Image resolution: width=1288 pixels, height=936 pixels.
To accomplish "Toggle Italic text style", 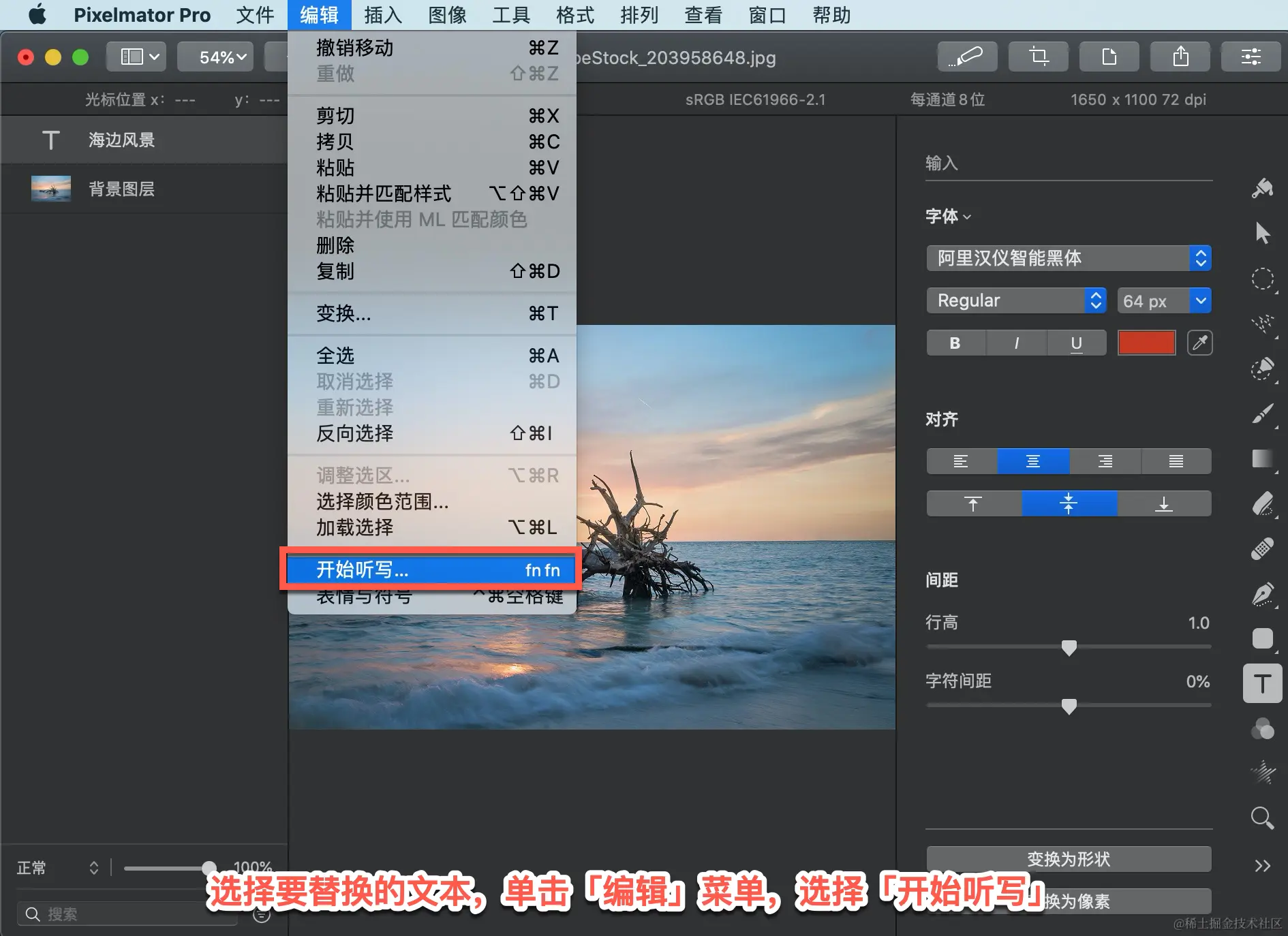I will point(1016,343).
